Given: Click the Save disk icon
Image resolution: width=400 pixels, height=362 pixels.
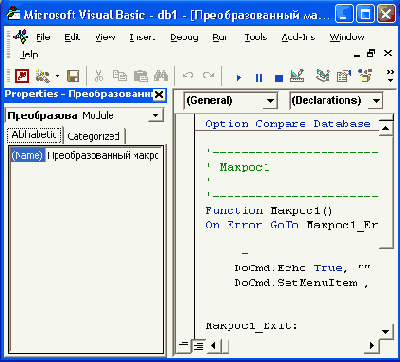Looking at the screenshot, I should coord(73,76).
